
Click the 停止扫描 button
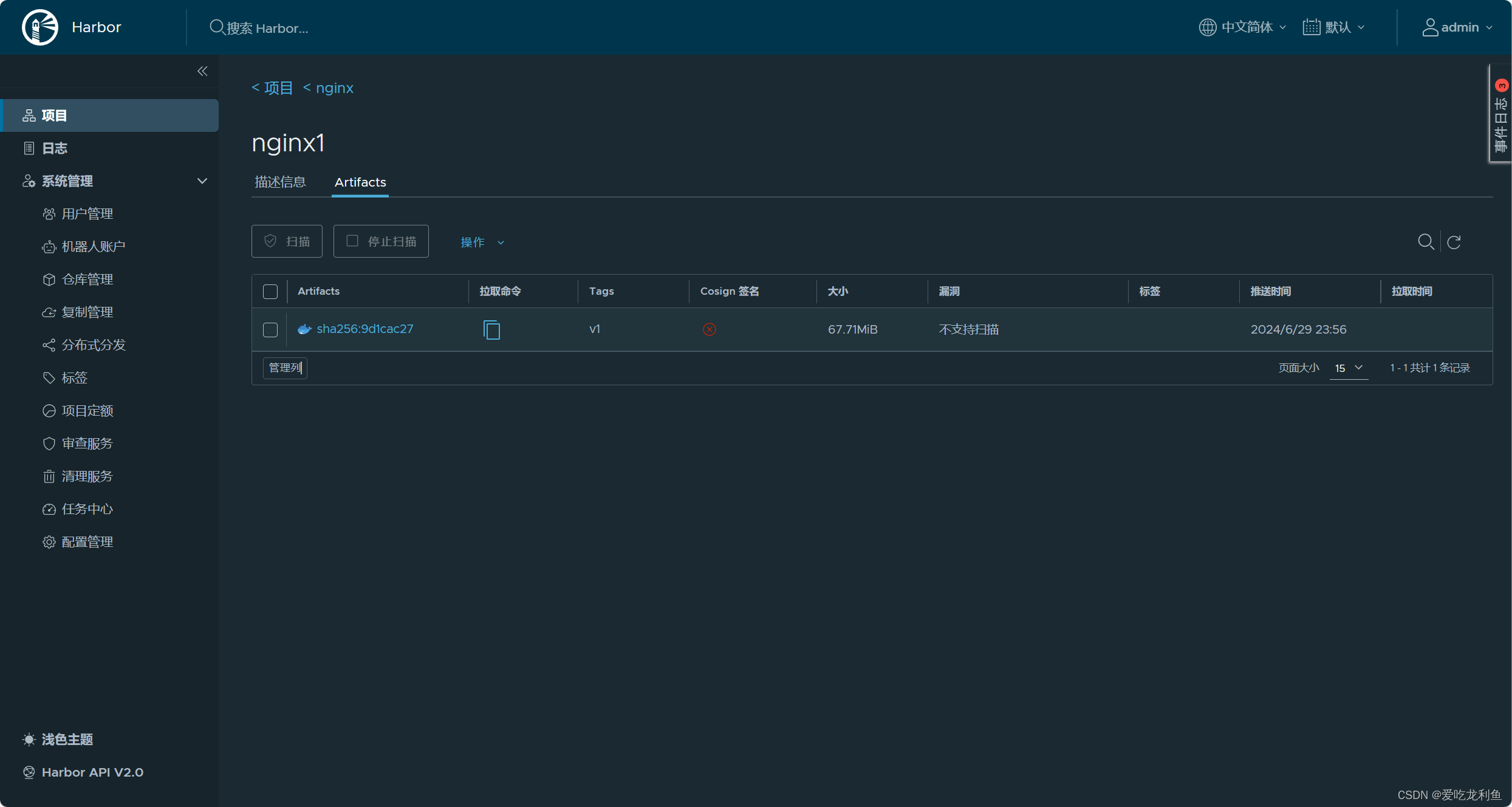point(381,241)
